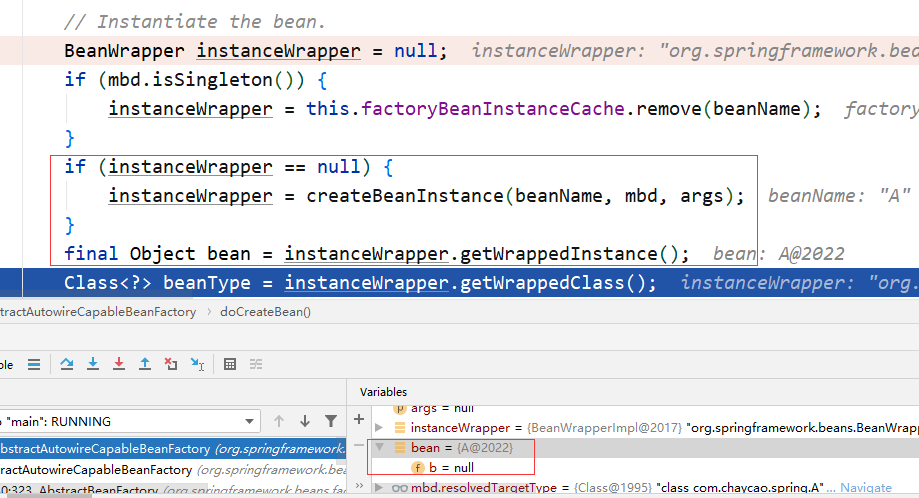Viewport: 919px width, 498px height.
Task: Select the second AbstractAutowireCapableBeanFactory stack frame
Action: point(95,469)
